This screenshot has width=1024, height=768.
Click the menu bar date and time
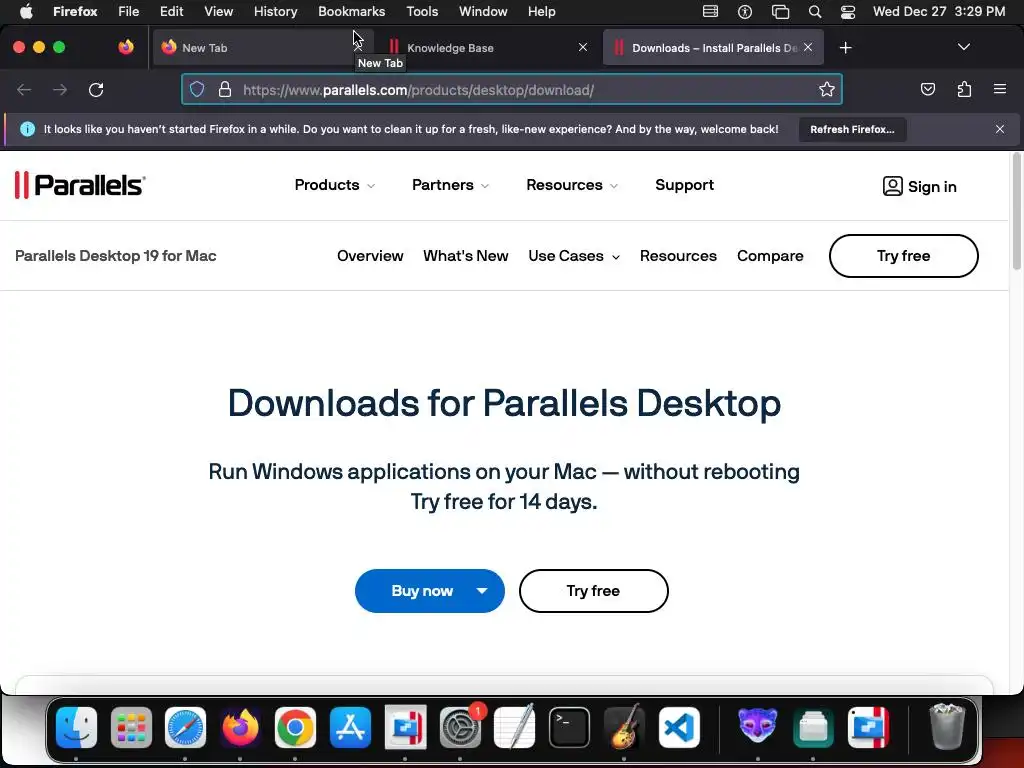click(x=939, y=12)
